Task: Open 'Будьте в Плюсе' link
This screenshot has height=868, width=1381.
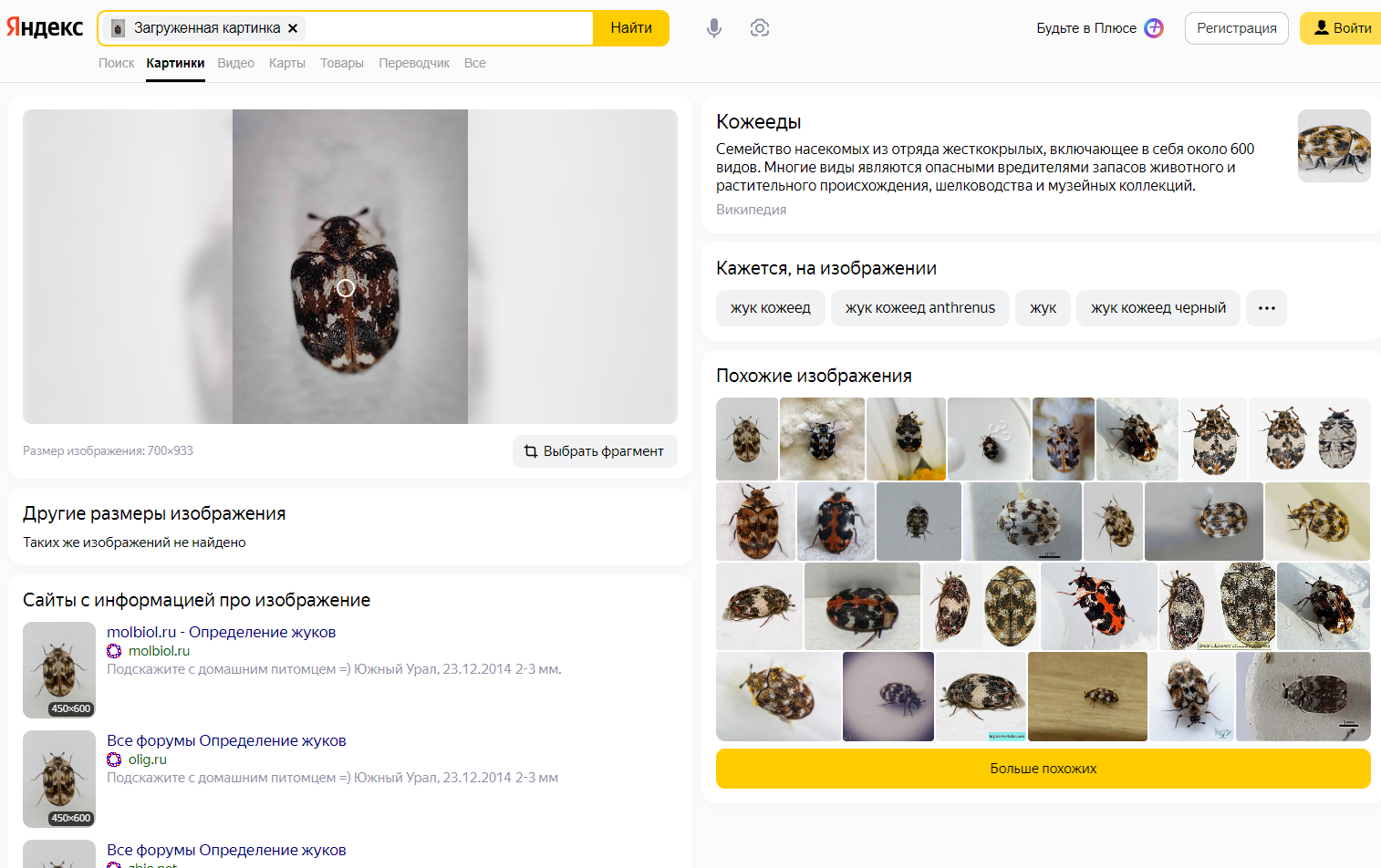Action: point(1086,28)
